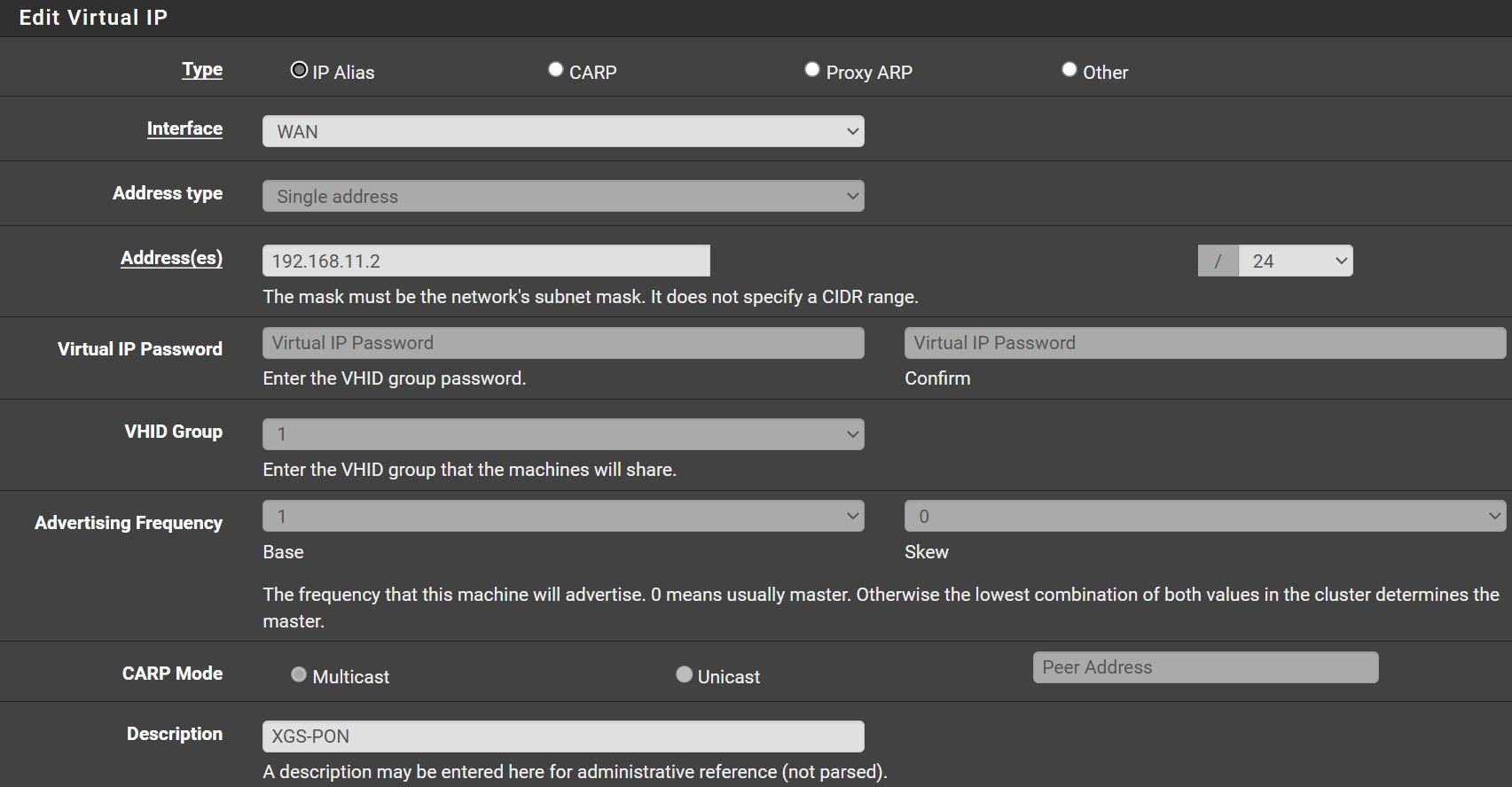Click the underlined Interface label
Image resolution: width=1512 pixels, height=787 pixels.
click(x=184, y=129)
